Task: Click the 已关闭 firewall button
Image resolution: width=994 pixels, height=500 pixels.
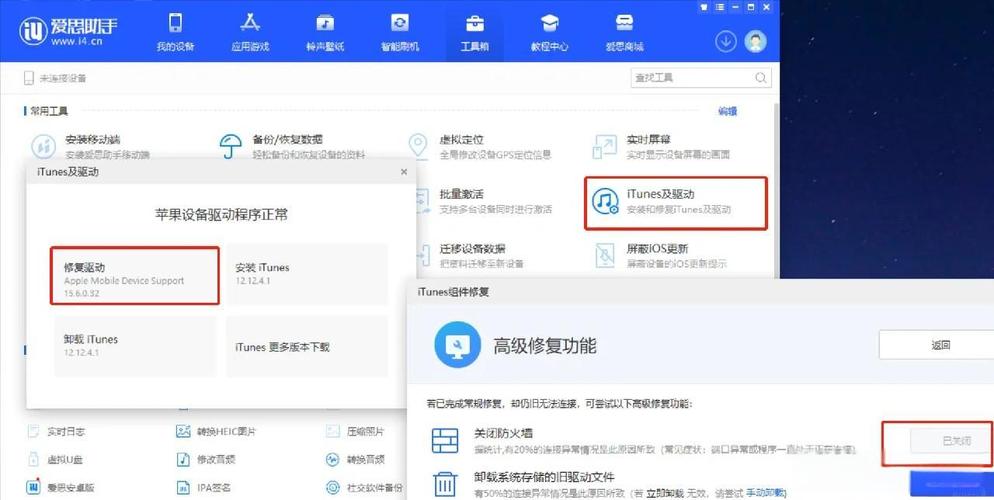Action: coord(950,441)
